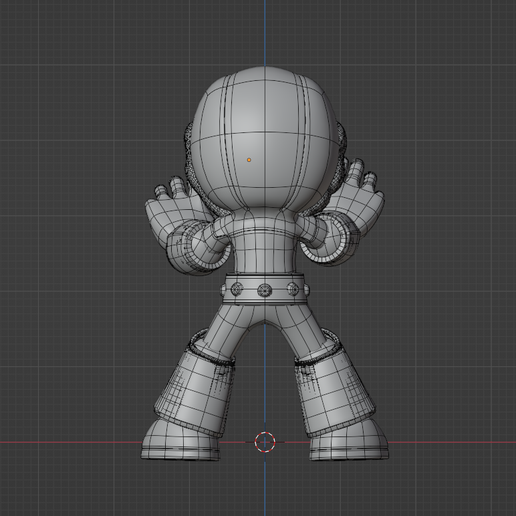The width and height of the screenshot is (516, 516).
Task: Click the red-white 3D cursor circle
Action: [x=265, y=442]
